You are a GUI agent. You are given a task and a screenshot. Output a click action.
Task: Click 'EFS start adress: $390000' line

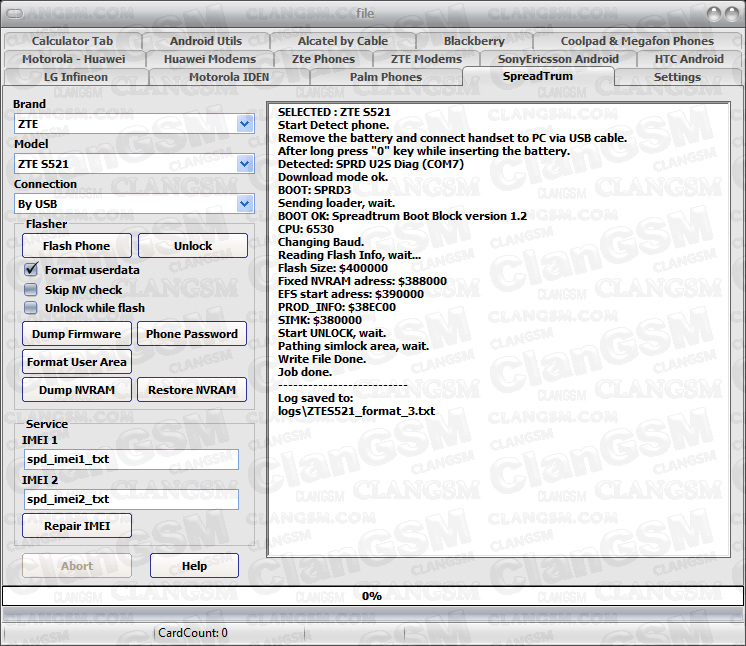351,294
